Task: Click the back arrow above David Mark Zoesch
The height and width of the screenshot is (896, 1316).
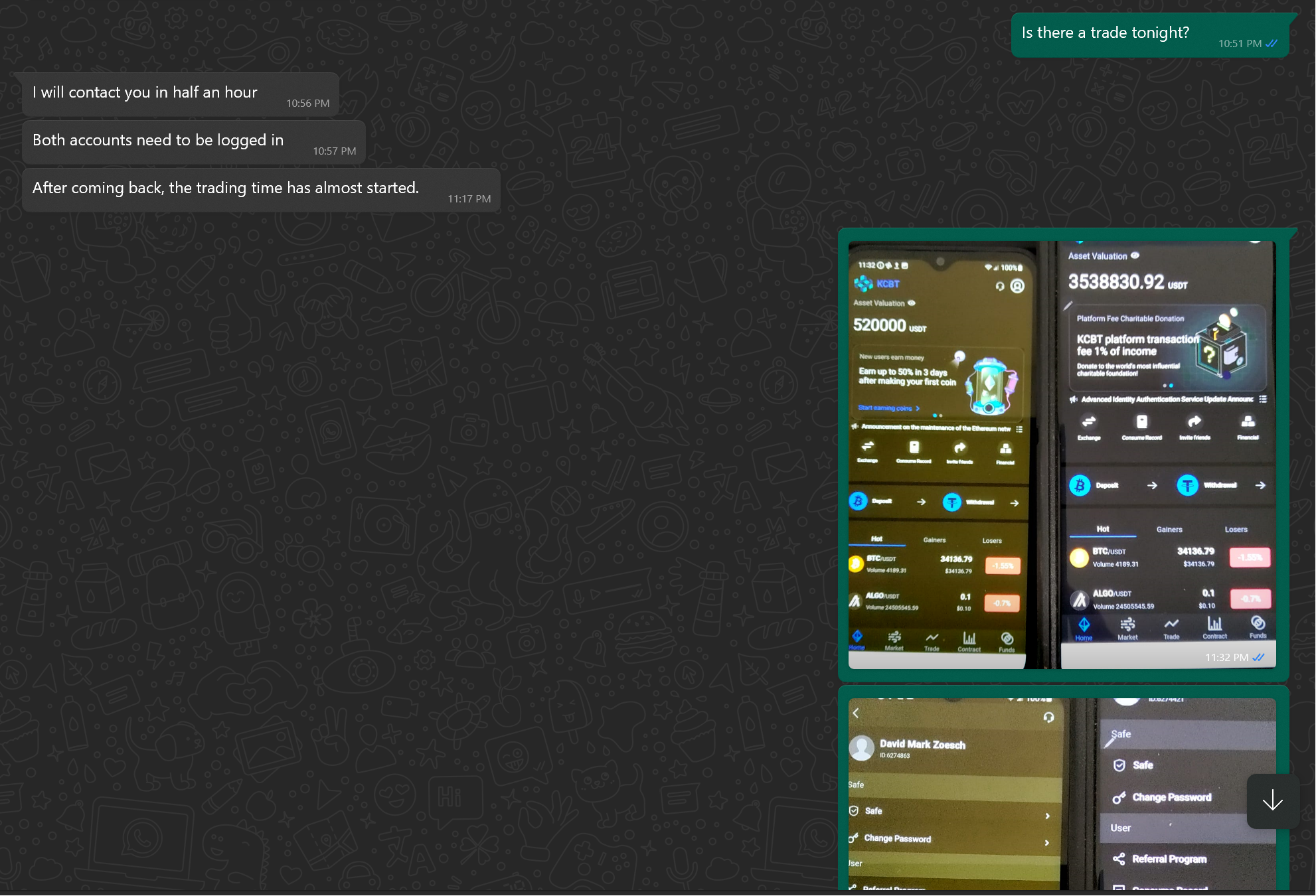Action: (x=856, y=713)
